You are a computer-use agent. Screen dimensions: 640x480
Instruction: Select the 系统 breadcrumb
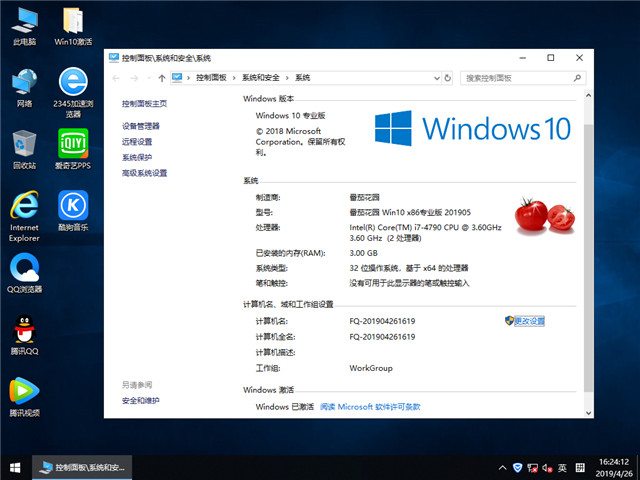(x=302, y=78)
